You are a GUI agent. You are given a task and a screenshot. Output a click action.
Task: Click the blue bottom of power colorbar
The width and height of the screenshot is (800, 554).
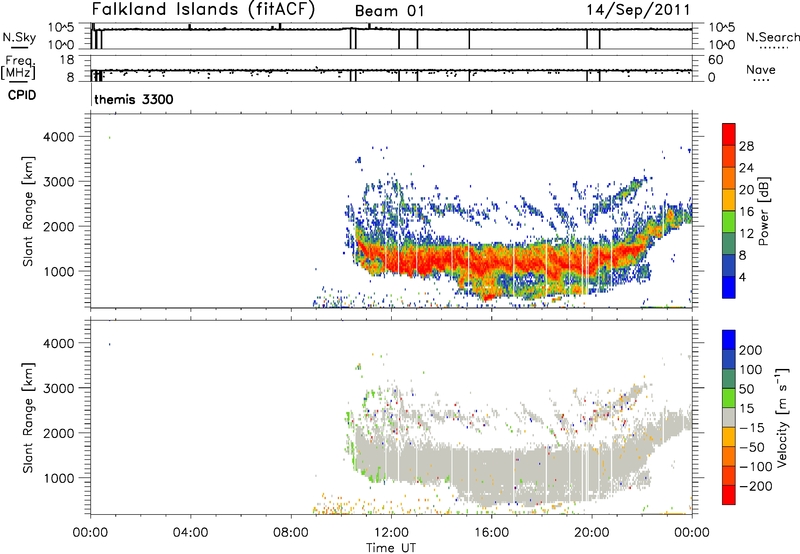[x=729, y=287]
